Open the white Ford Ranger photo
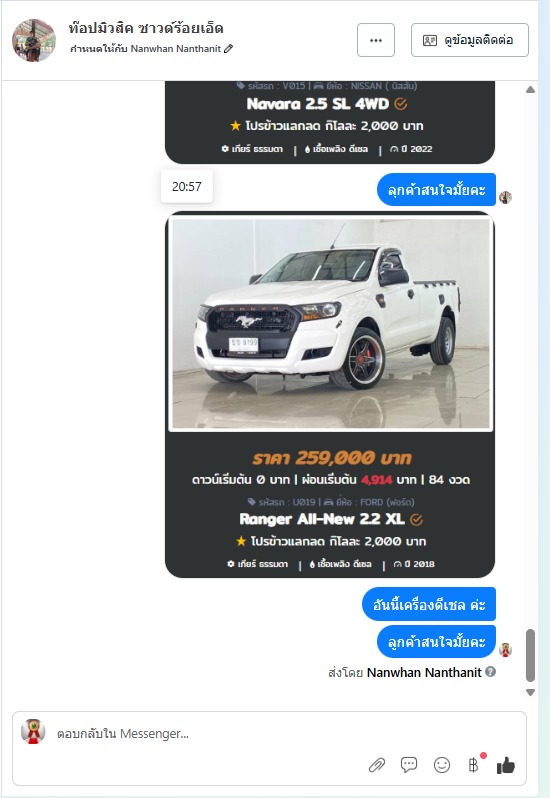 point(331,323)
